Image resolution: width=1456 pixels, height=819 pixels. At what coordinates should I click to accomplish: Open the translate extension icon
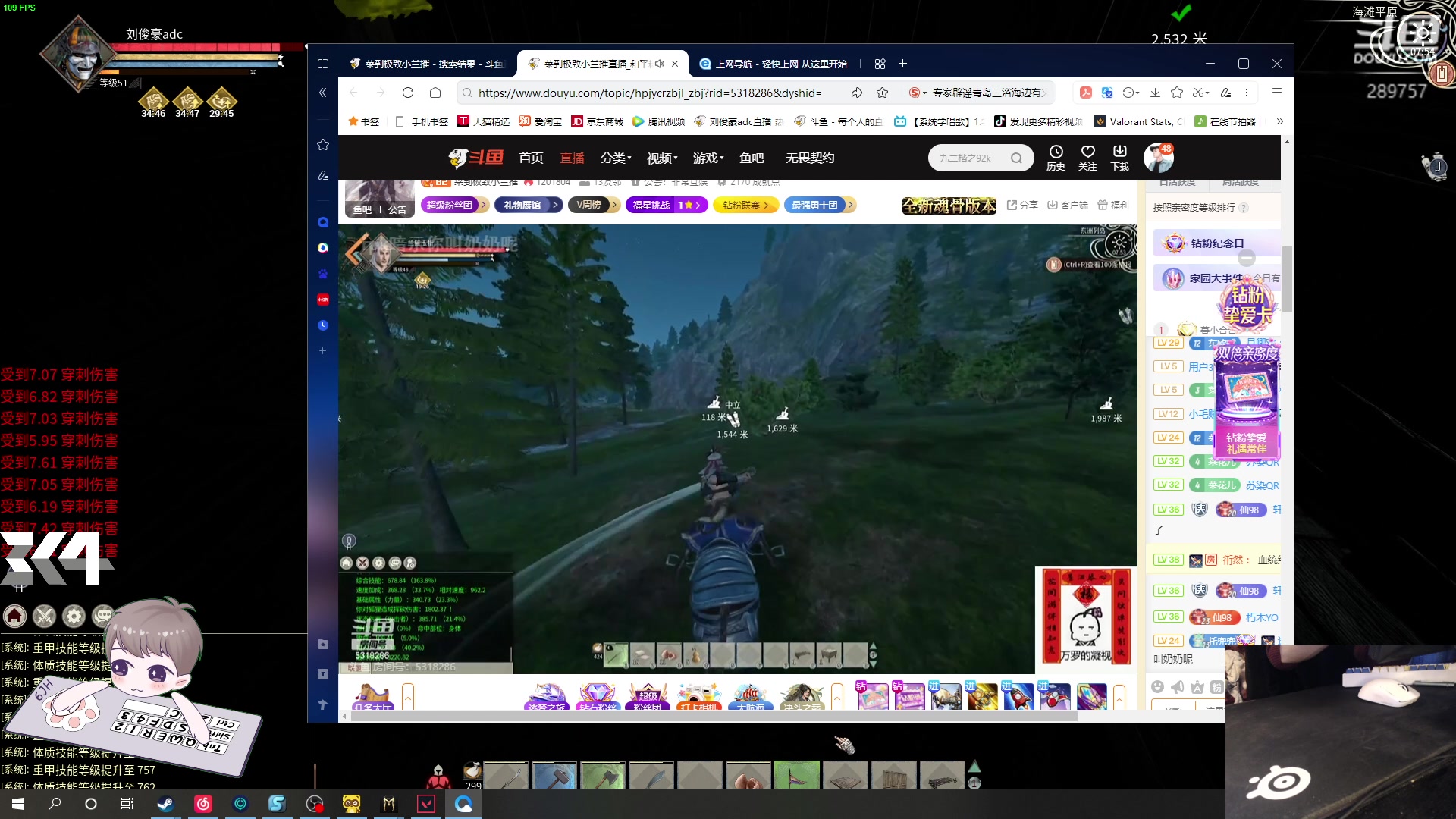[x=1107, y=93]
